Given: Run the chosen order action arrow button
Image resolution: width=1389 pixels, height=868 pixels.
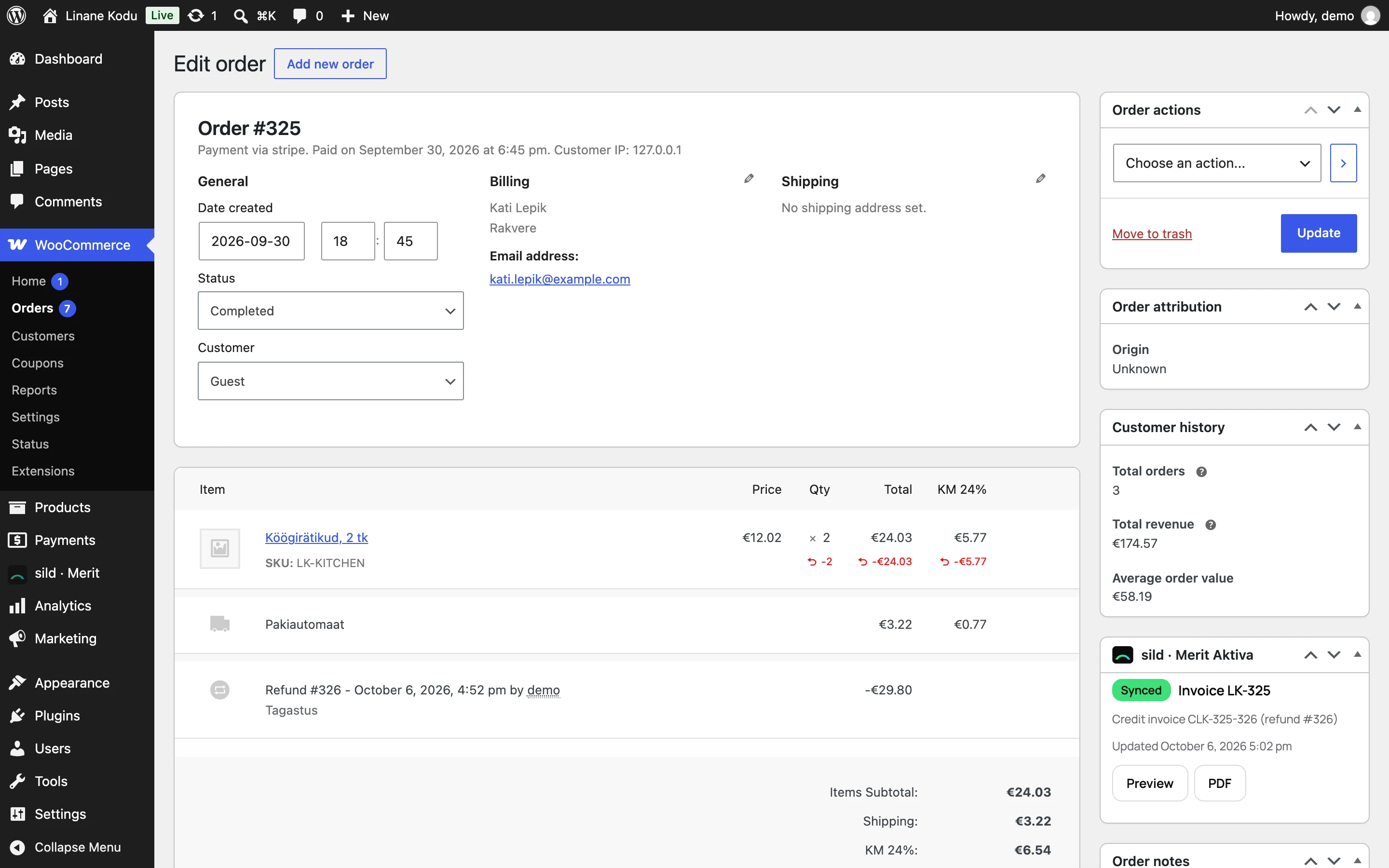Looking at the screenshot, I should [x=1343, y=163].
